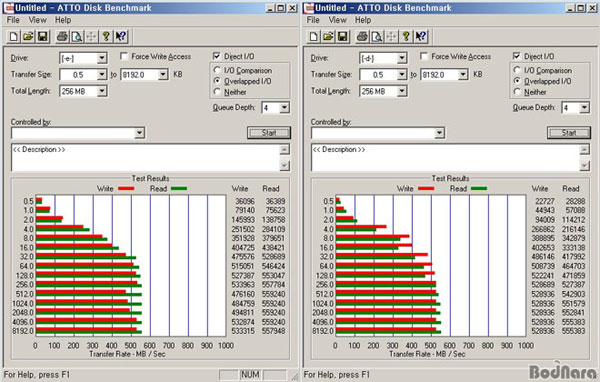Open Transfer Size 8192.0 dropdown in left window
This screenshot has width=600, height=382.
click(163, 75)
